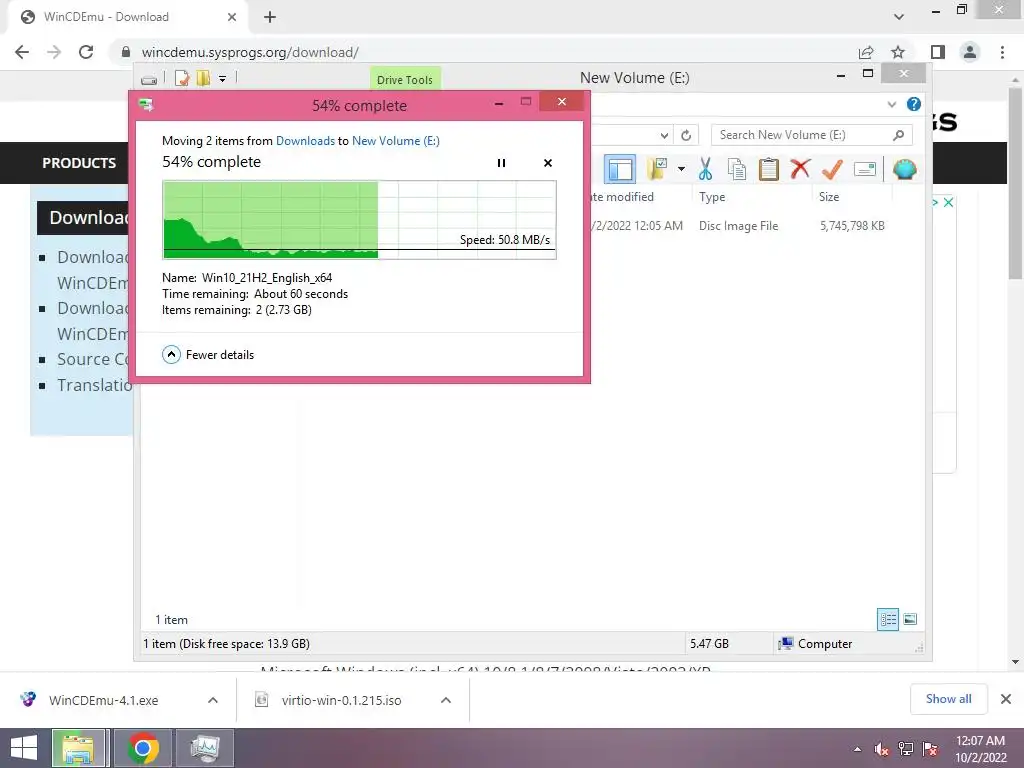The height and width of the screenshot is (768, 1024).
Task: Expand the address bar history dropdown
Action: tap(664, 135)
